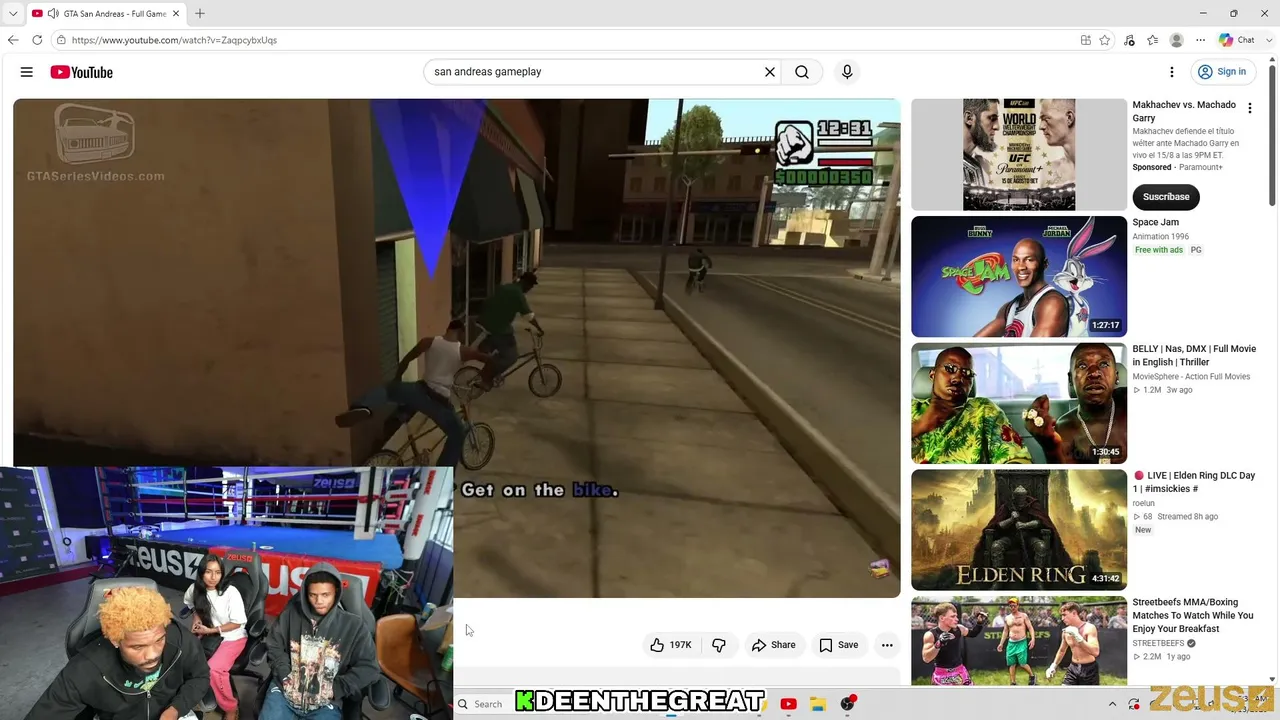
Task: Reload the page with the refresh icon
Action: 37,40
